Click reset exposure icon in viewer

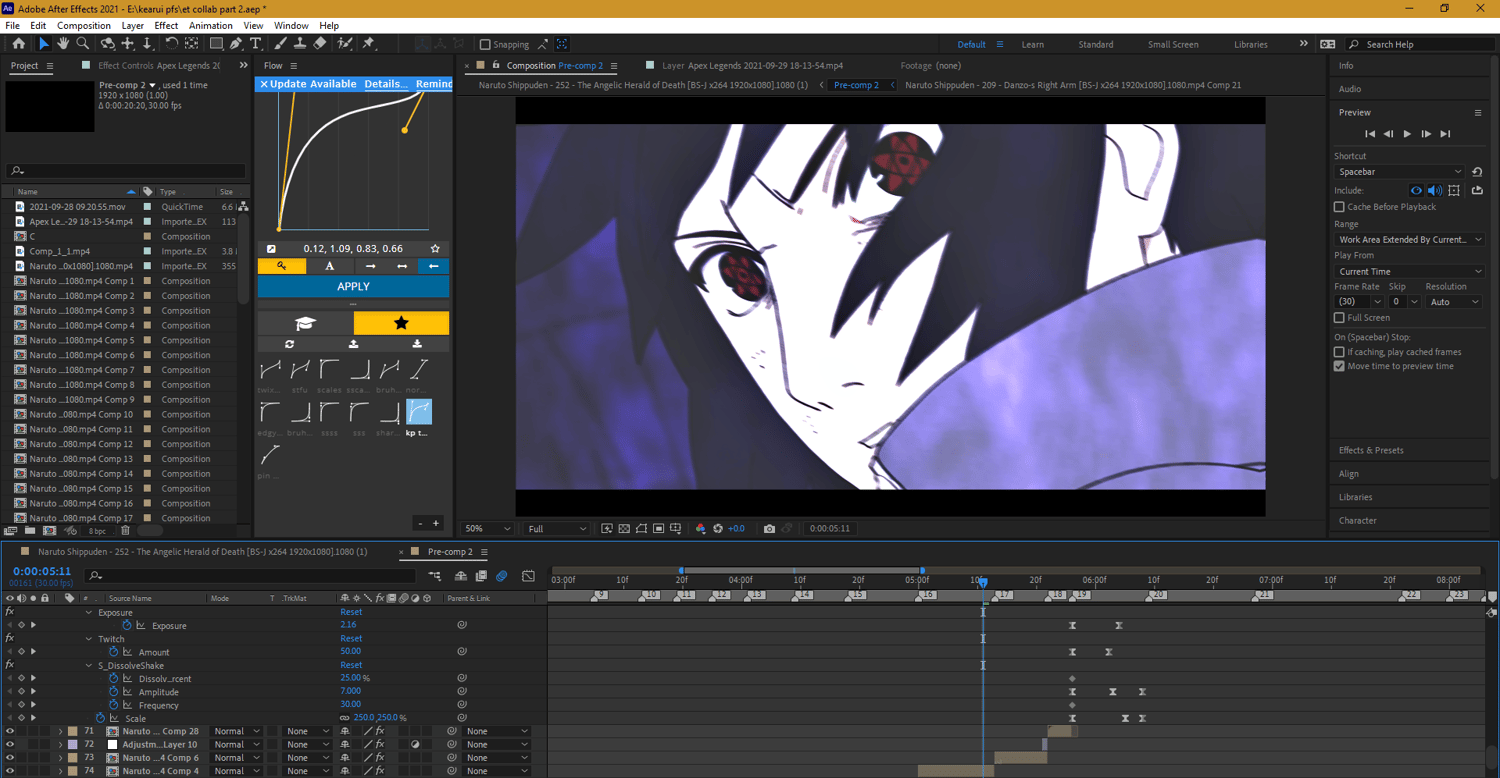click(717, 529)
